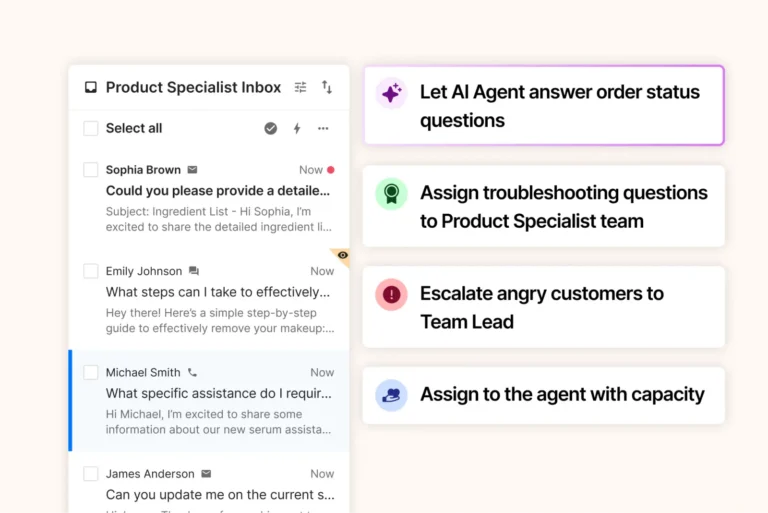The image size is (768, 513).
Task: Tick the Select all checkbox
Action: pyautogui.click(x=91, y=128)
